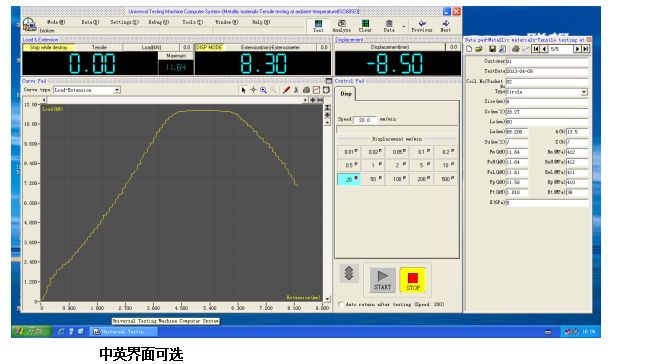Click the scissors cut icon in Curve Pad
653x364 pixels.
coord(296,90)
